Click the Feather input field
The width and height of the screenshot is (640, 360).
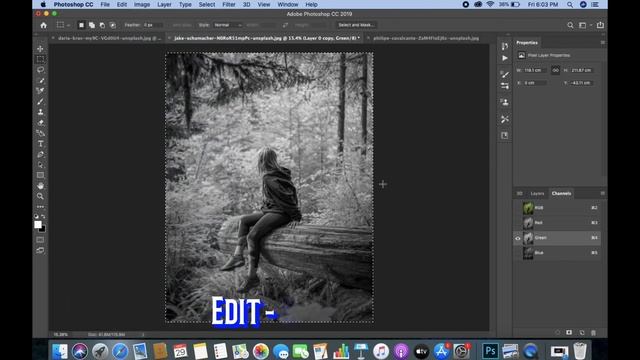pyautogui.click(x=152, y=25)
